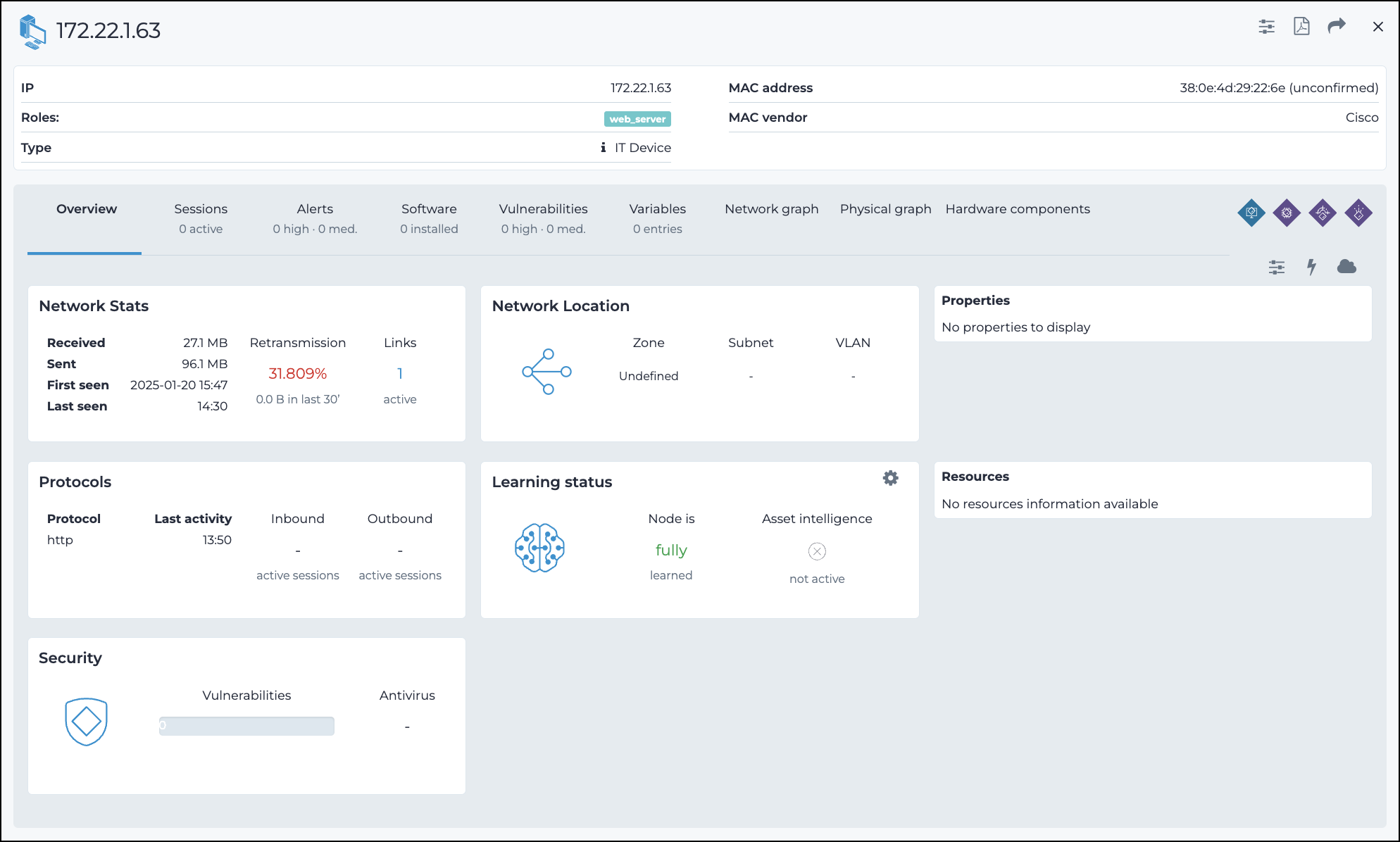Click the info icon next to IT Device

[x=603, y=147]
